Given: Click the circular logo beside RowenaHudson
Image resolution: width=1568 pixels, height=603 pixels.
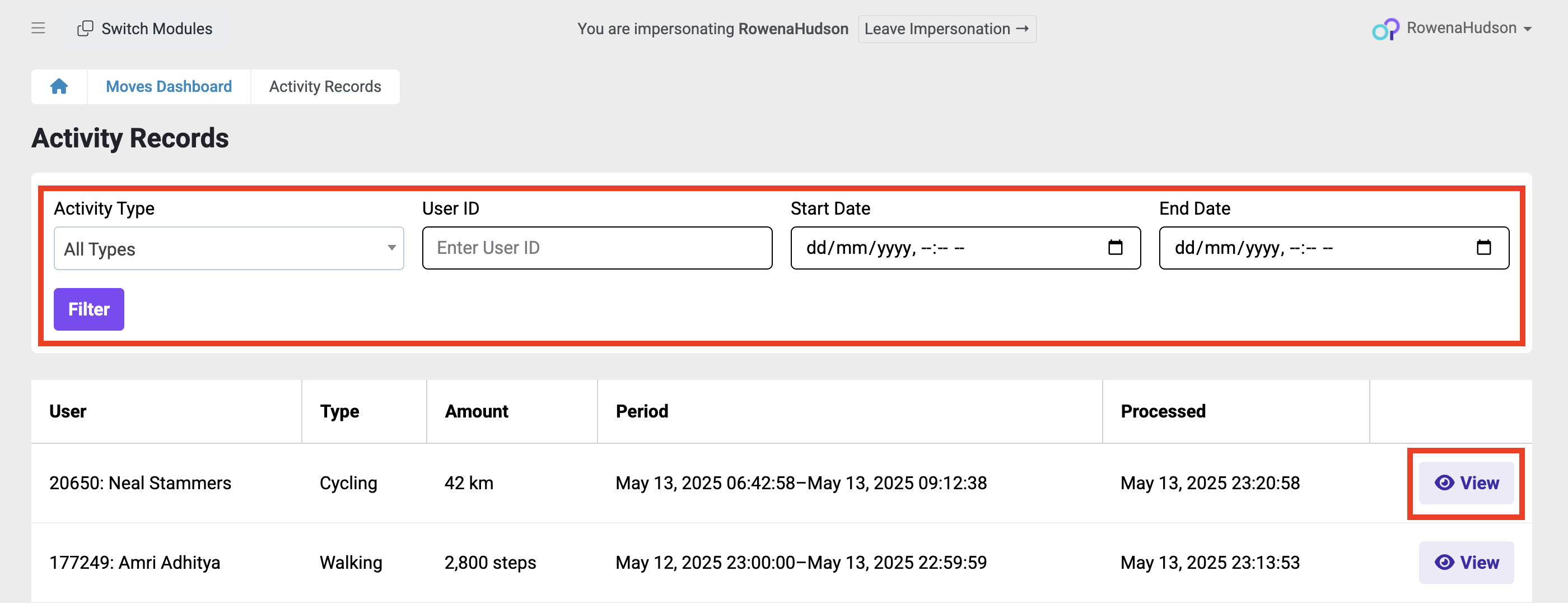Looking at the screenshot, I should coord(1386,28).
